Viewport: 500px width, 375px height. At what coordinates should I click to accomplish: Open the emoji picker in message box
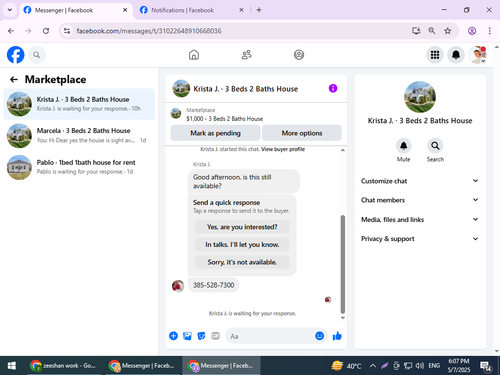(x=319, y=336)
